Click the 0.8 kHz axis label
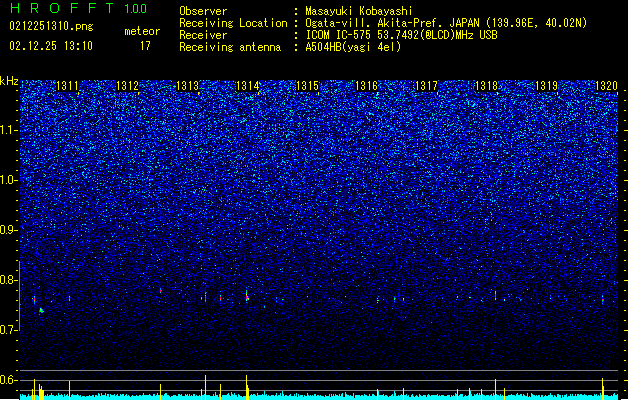 (x=9, y=280)
